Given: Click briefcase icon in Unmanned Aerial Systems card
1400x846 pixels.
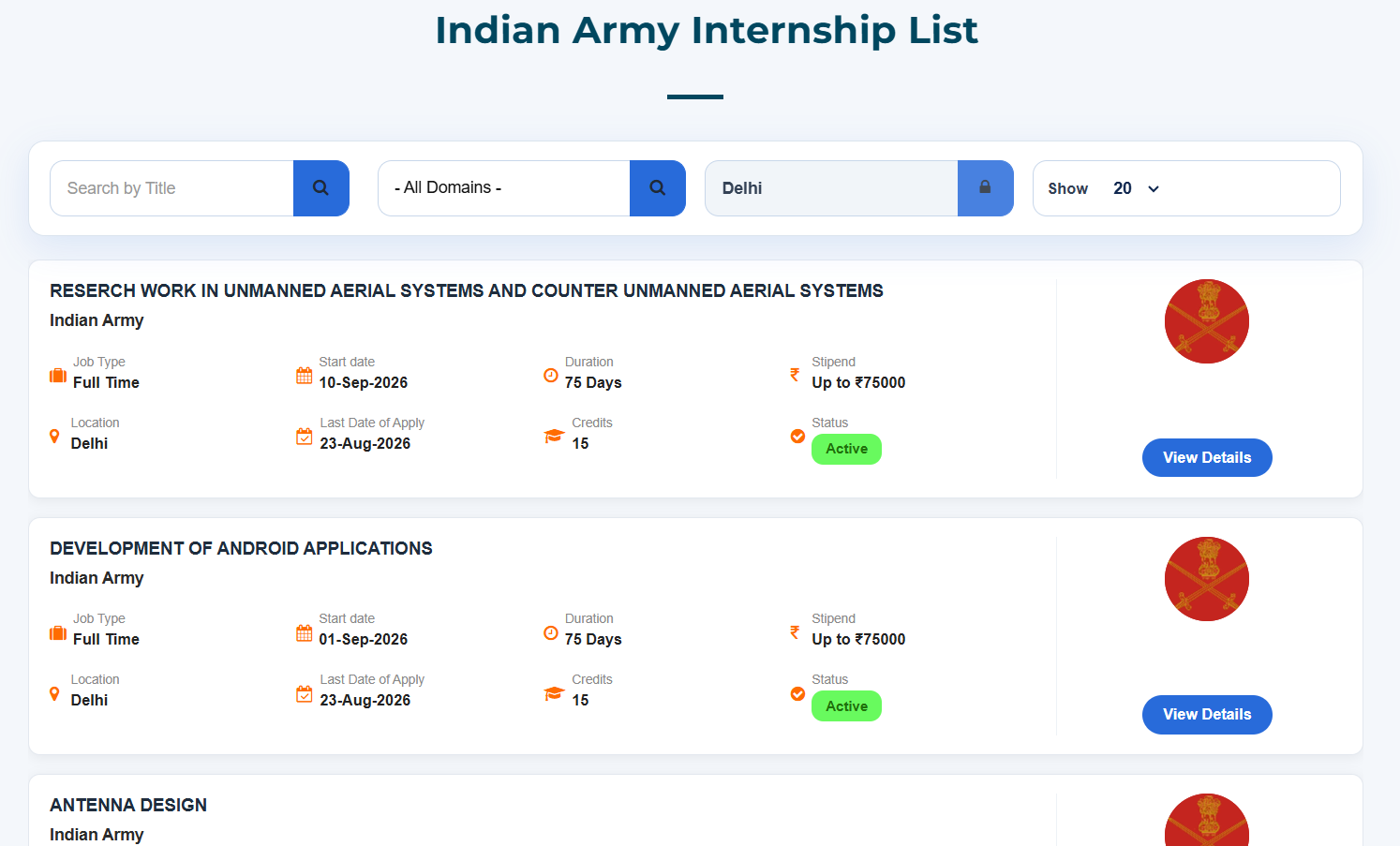Looking at the screenshot, I should click(x=58, y=376).
